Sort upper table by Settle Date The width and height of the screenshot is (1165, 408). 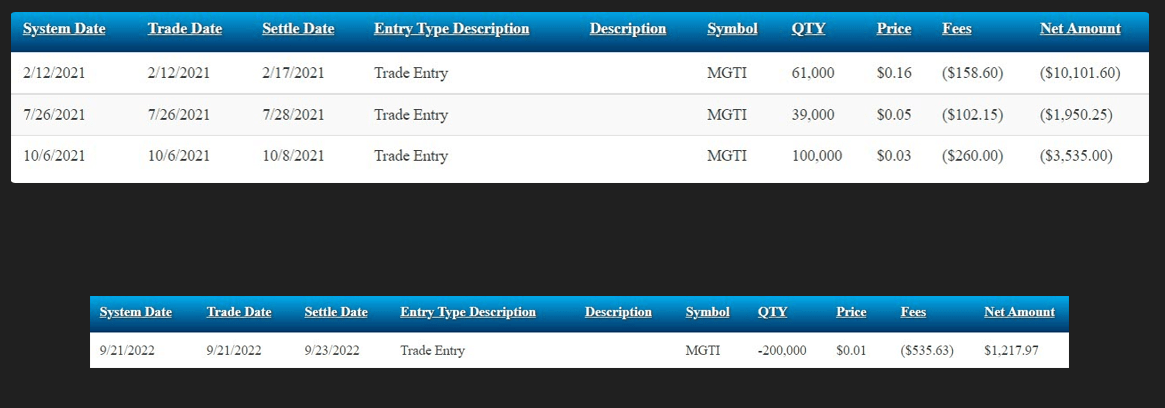[x=298, y=29]
